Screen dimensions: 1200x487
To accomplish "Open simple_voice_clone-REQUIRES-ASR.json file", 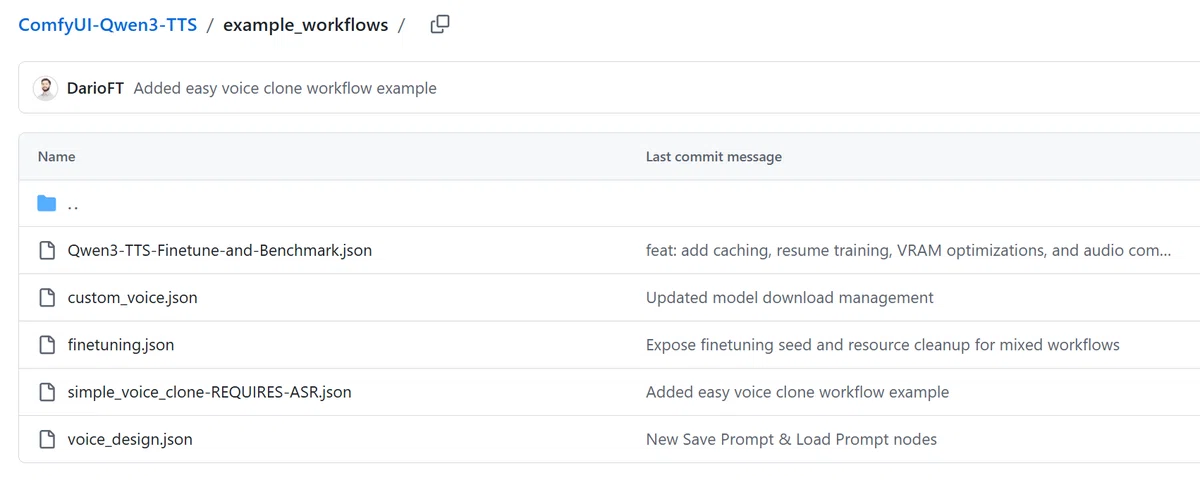I will (x=210, y=392).
